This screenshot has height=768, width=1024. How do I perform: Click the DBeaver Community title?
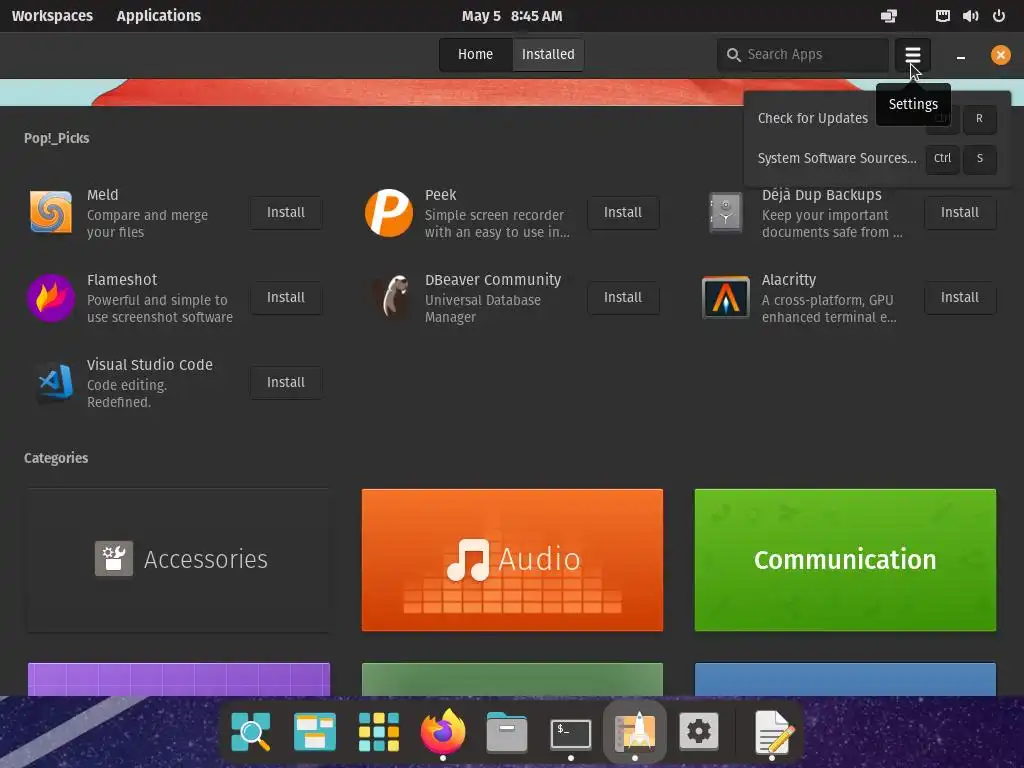(x=493, y=280)
